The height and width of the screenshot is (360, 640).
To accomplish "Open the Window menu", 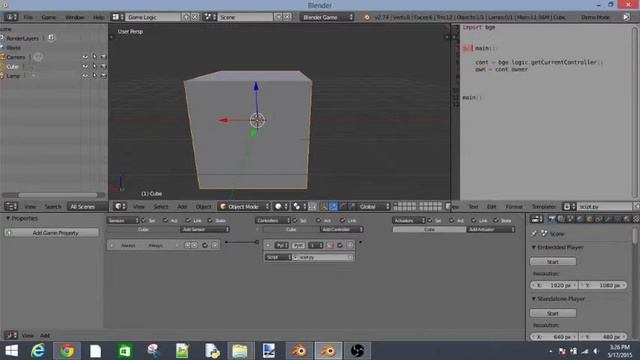I will [x=75, y=17].
